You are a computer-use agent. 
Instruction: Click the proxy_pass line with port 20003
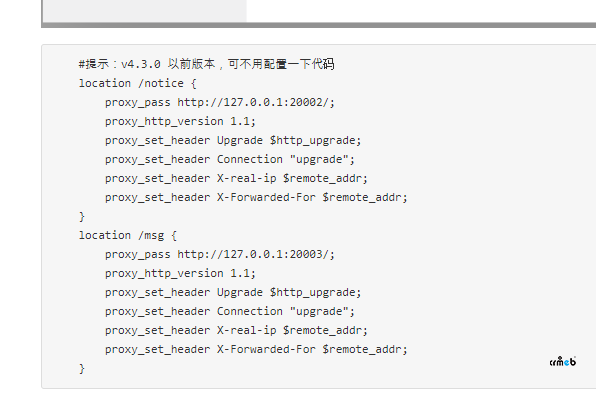point(220,254)
